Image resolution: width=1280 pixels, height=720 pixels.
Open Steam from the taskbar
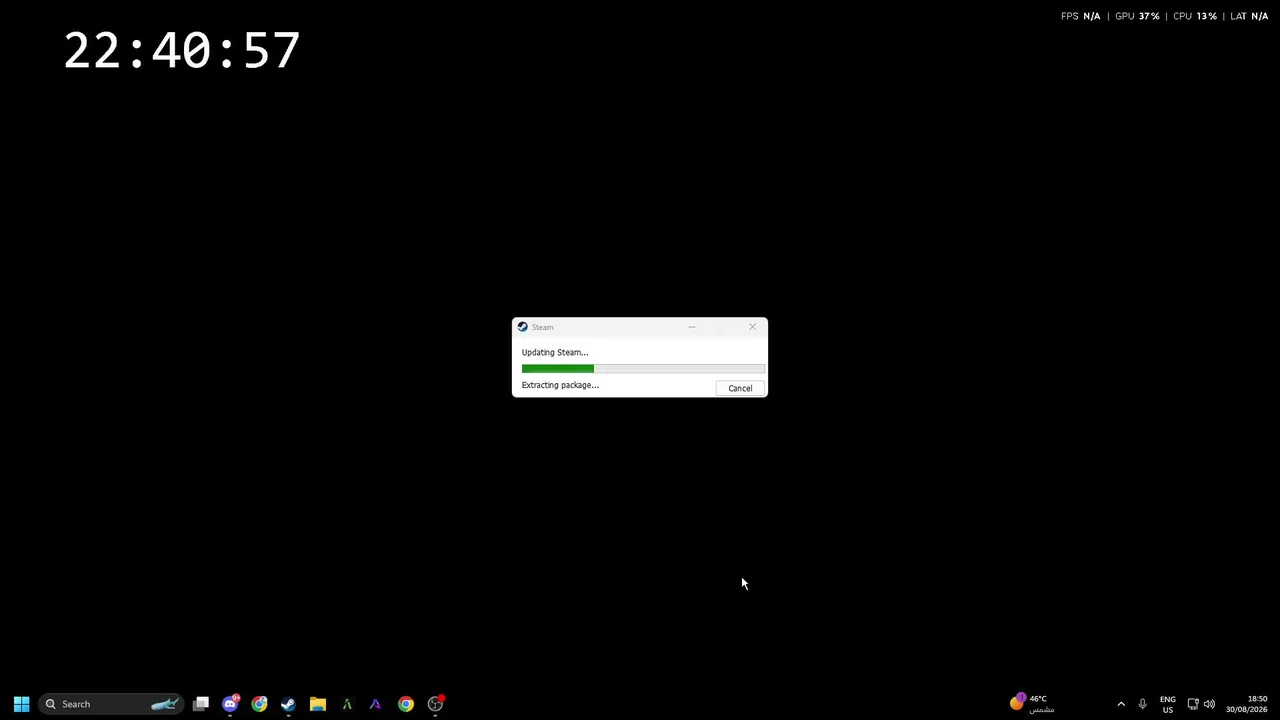tap(288, 704)
